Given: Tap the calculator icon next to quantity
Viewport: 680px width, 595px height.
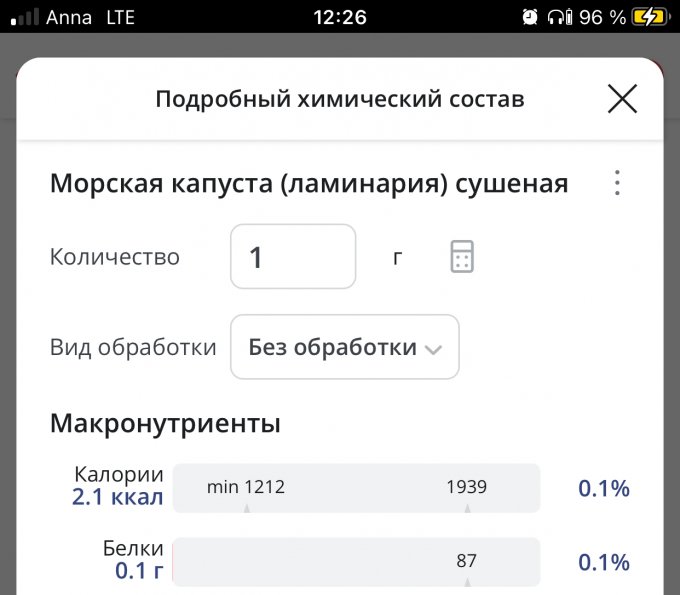Looking at the screenshot, I should click(461, 257).
